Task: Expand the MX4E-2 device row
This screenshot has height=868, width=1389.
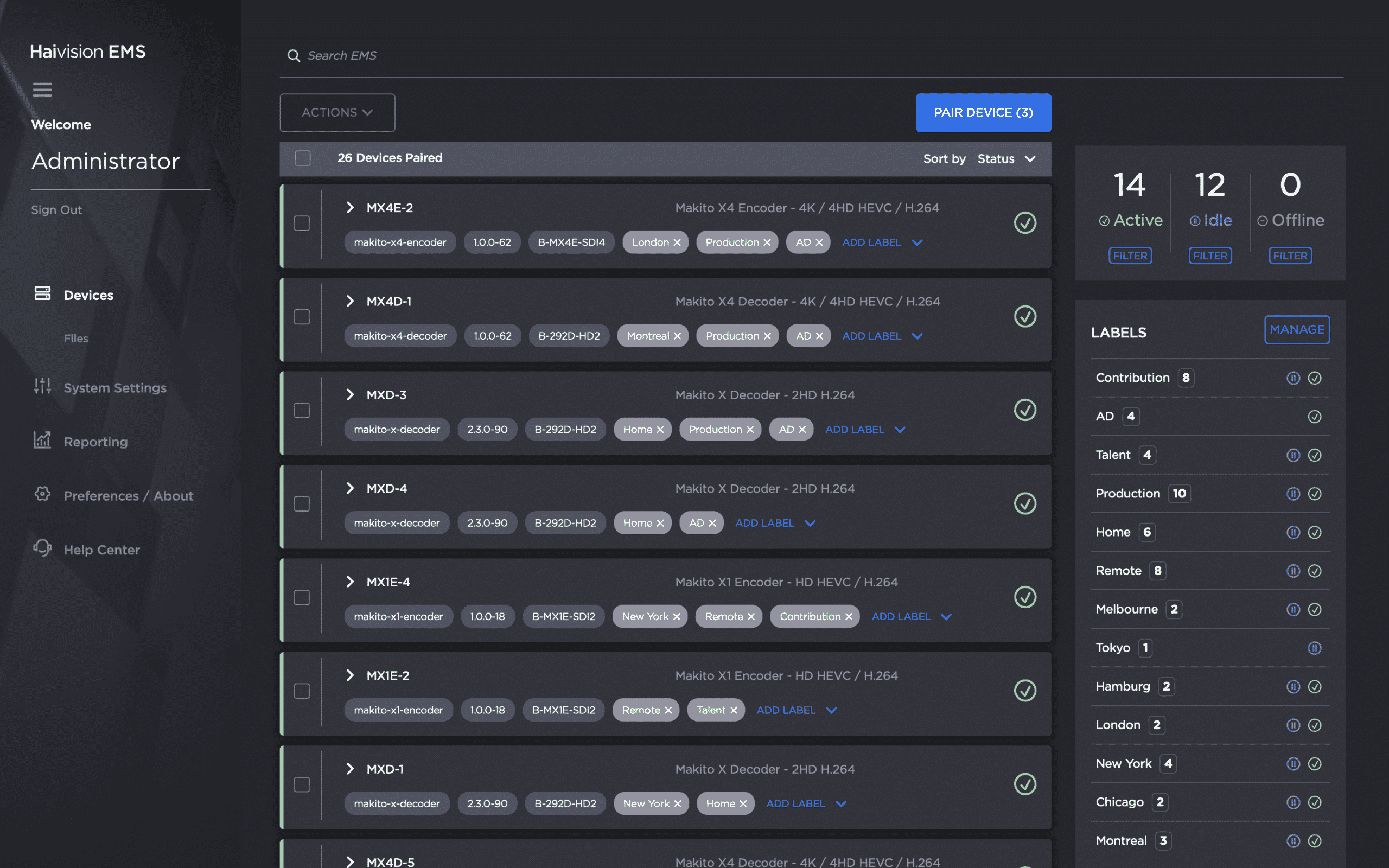Action: (349, 208)
